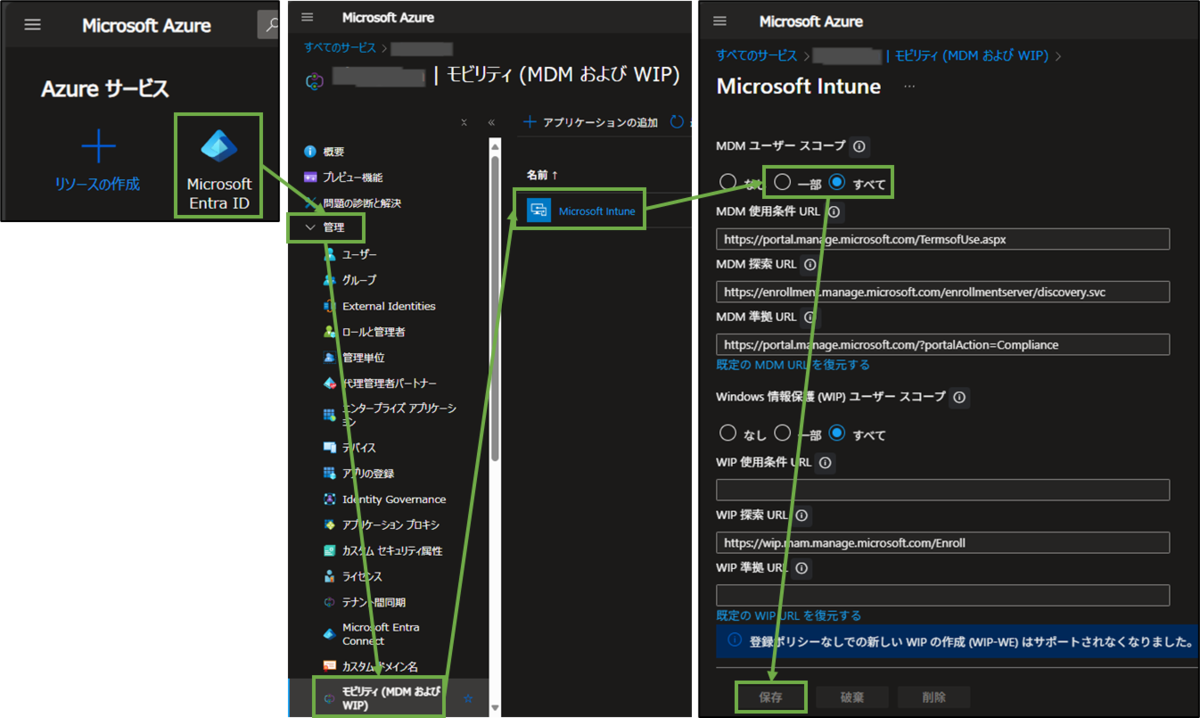Click the 保存 button
1200x718 pixels.
[770, 696]
